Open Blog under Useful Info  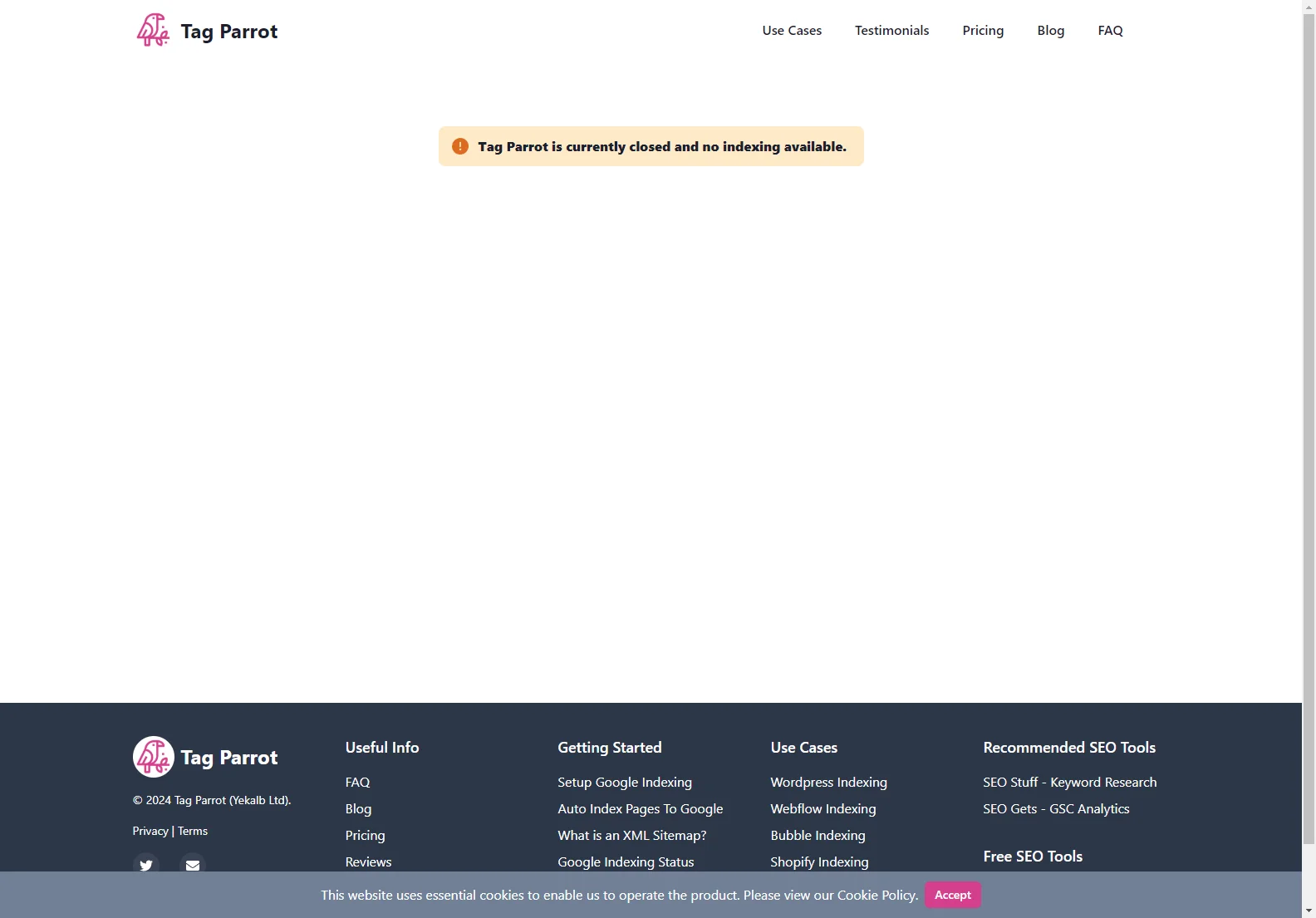coord(359,808)
